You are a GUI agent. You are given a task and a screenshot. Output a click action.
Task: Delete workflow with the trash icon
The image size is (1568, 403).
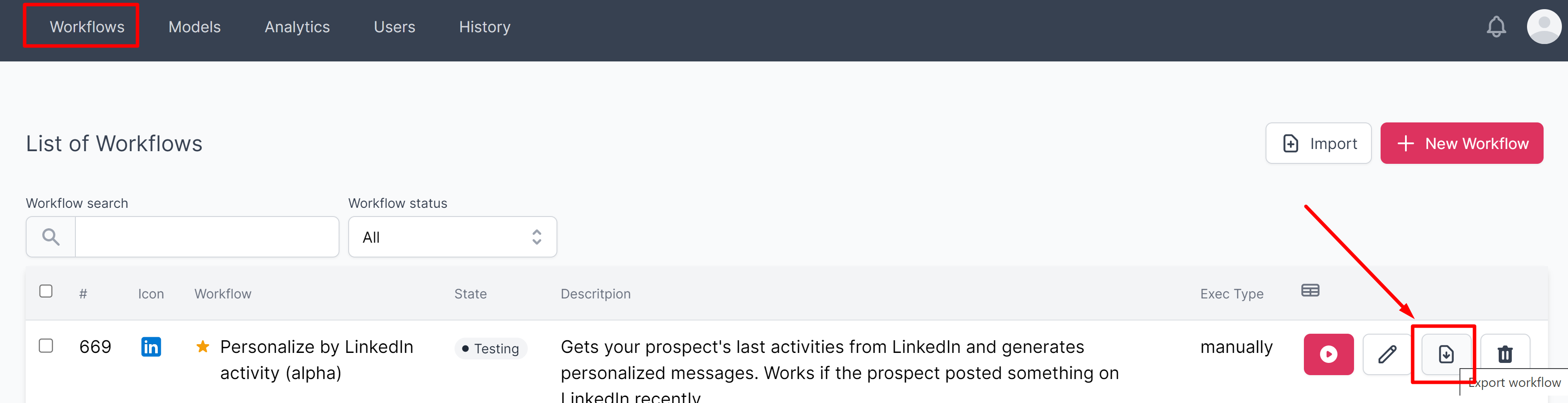pos(1505,354)
